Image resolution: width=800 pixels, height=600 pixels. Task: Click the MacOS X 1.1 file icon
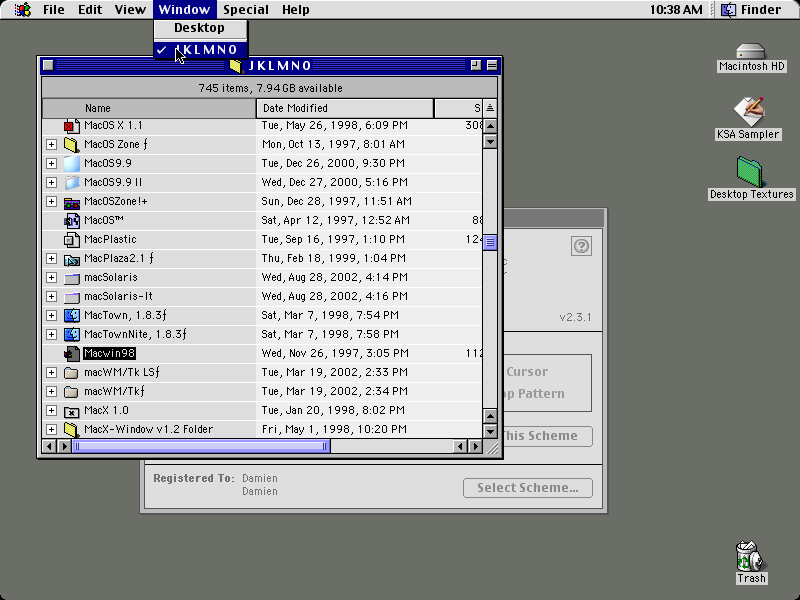71,126
